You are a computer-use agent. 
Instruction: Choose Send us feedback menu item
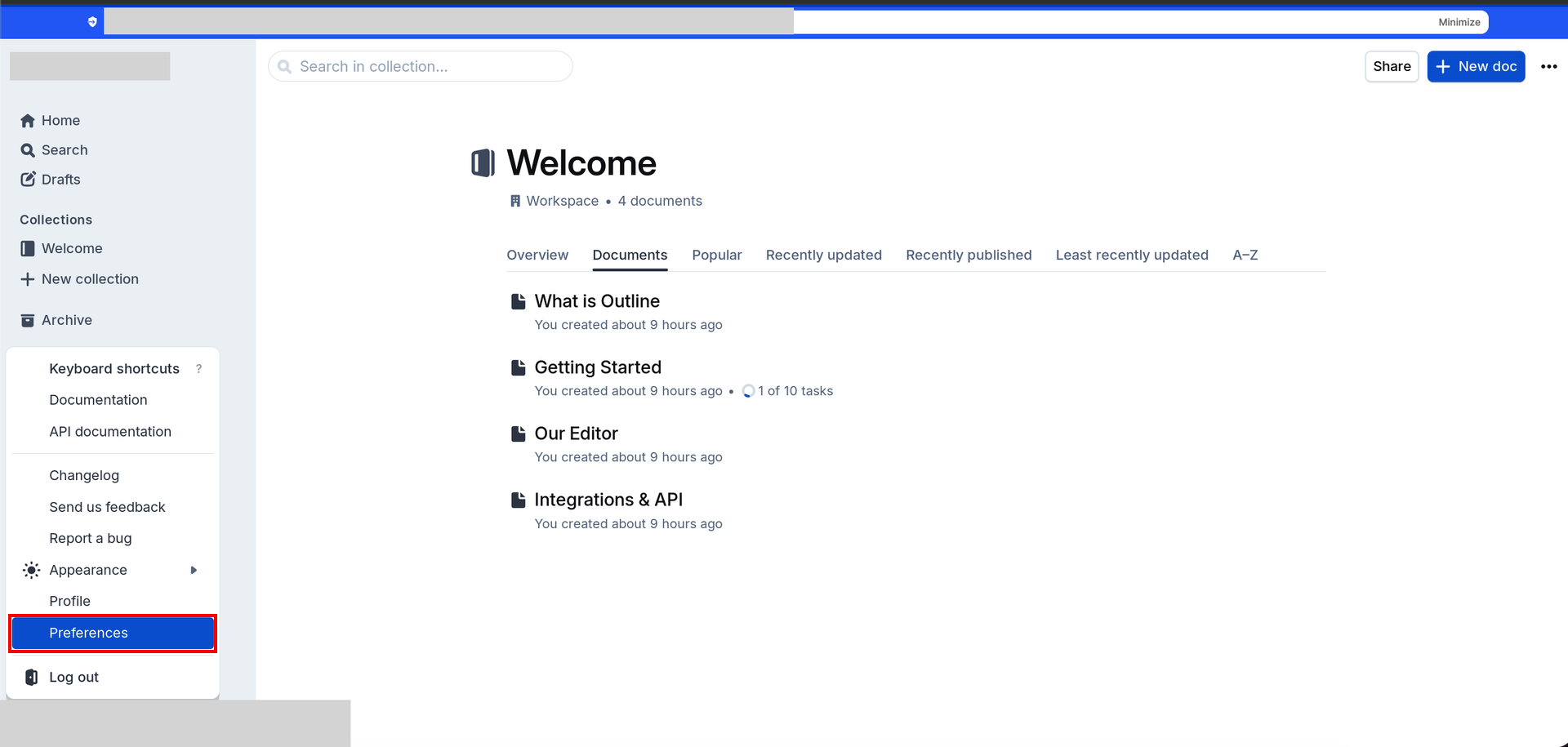tap(113, 508)
